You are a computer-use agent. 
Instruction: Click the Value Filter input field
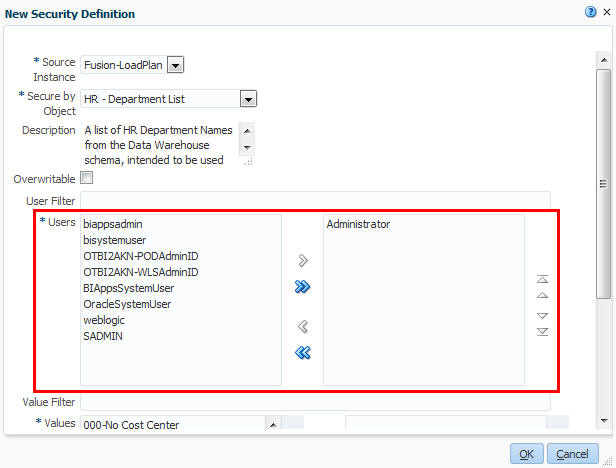[315, 402]
